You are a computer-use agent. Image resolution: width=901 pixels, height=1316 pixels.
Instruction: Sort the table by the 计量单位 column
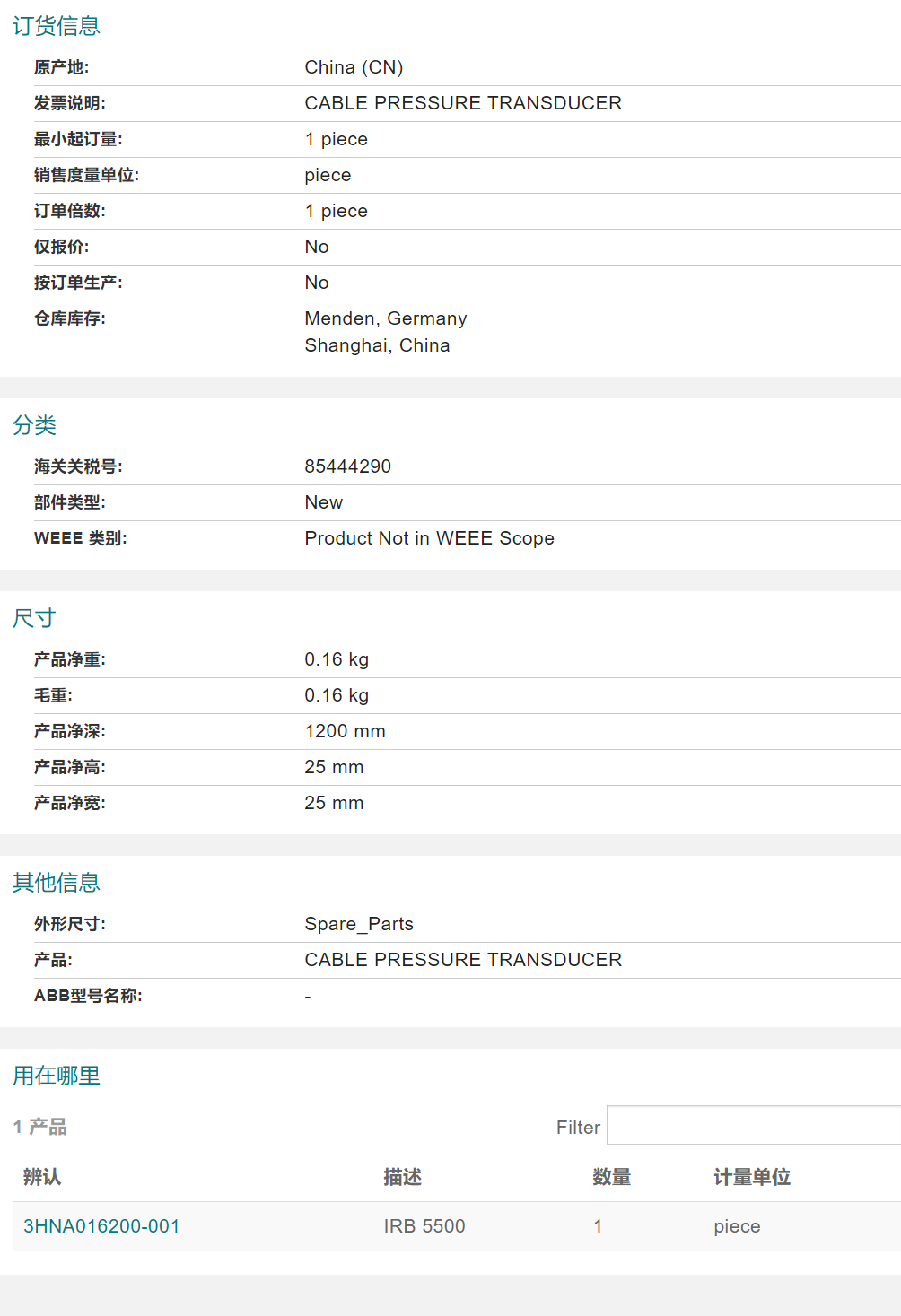(751, 1177)
